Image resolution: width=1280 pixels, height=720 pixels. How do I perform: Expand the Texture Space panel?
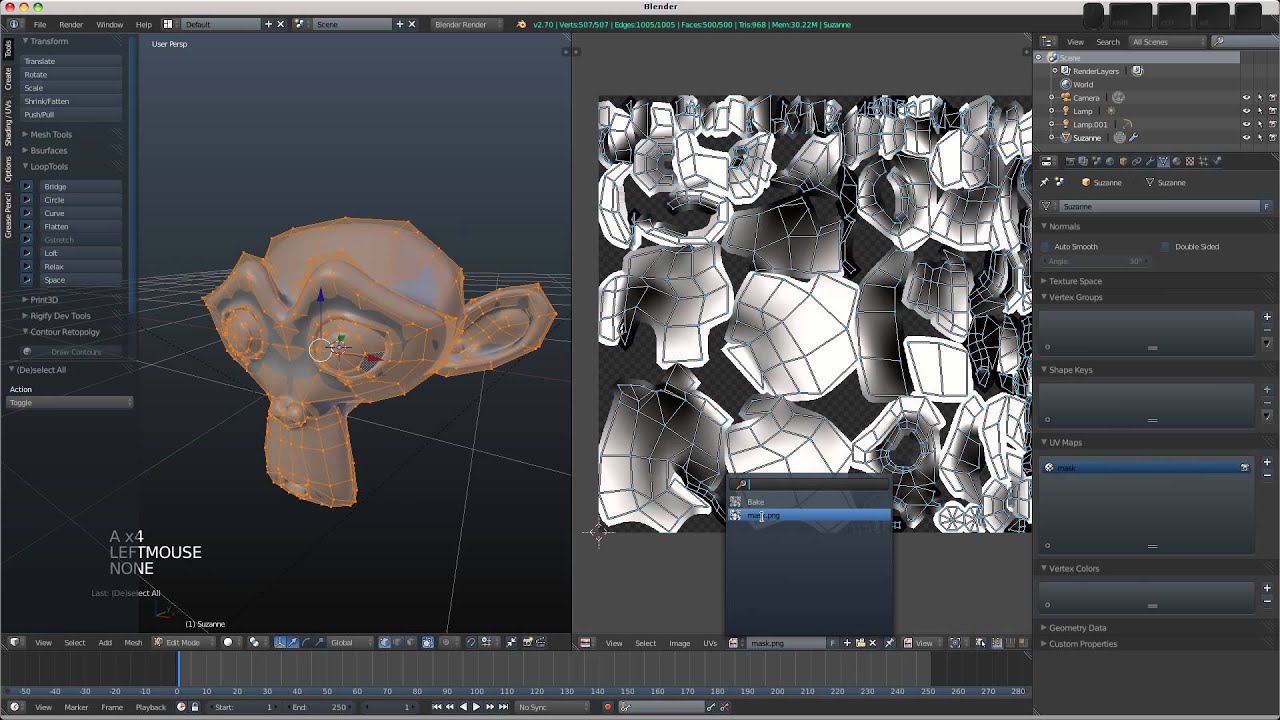coord(1075,281)
